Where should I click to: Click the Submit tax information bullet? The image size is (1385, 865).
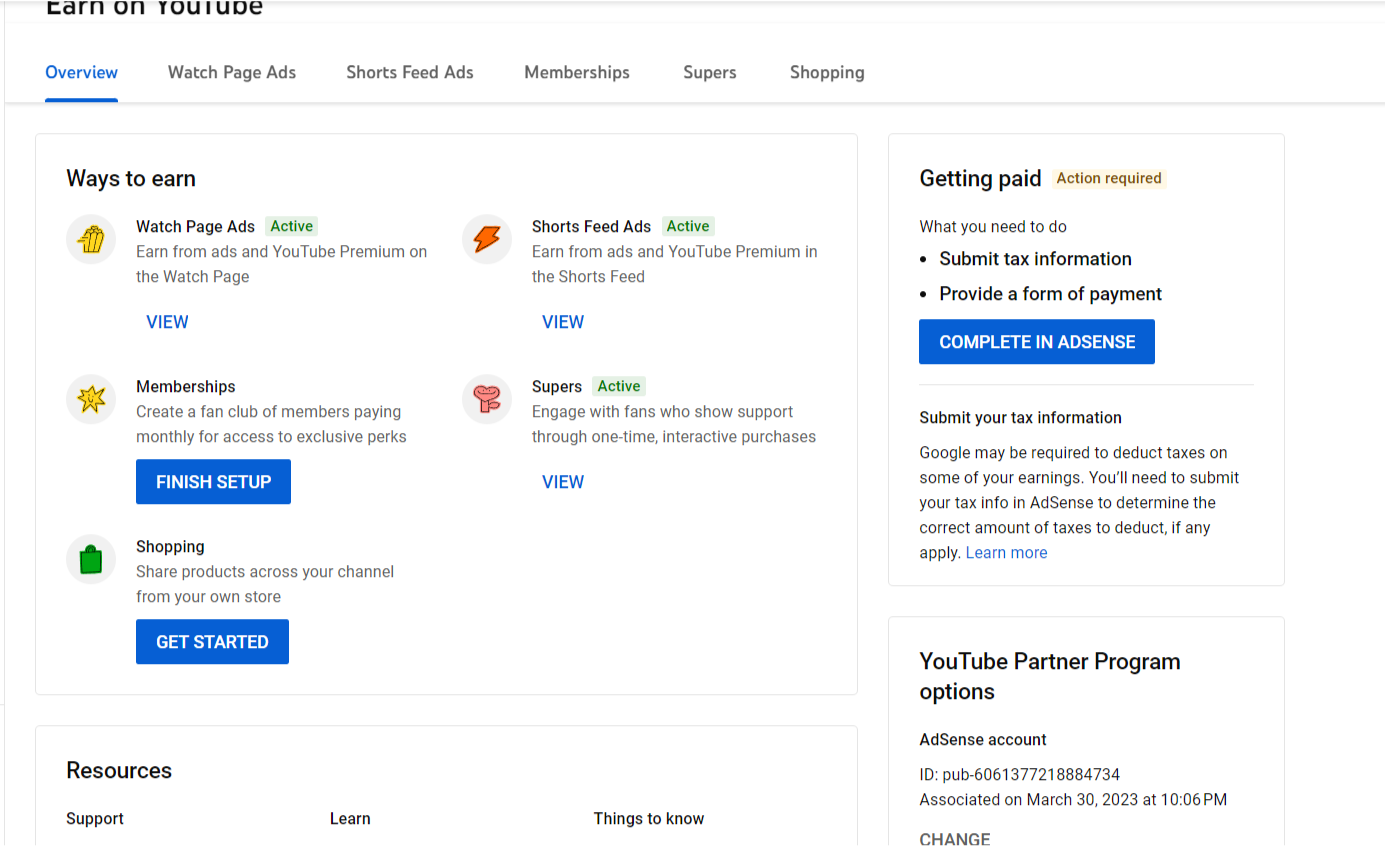click(1035, 259)
